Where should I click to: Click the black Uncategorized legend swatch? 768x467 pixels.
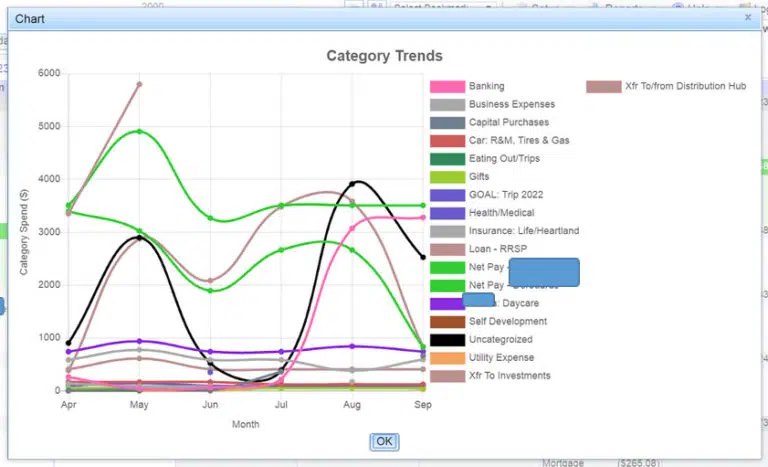point(446,339)
